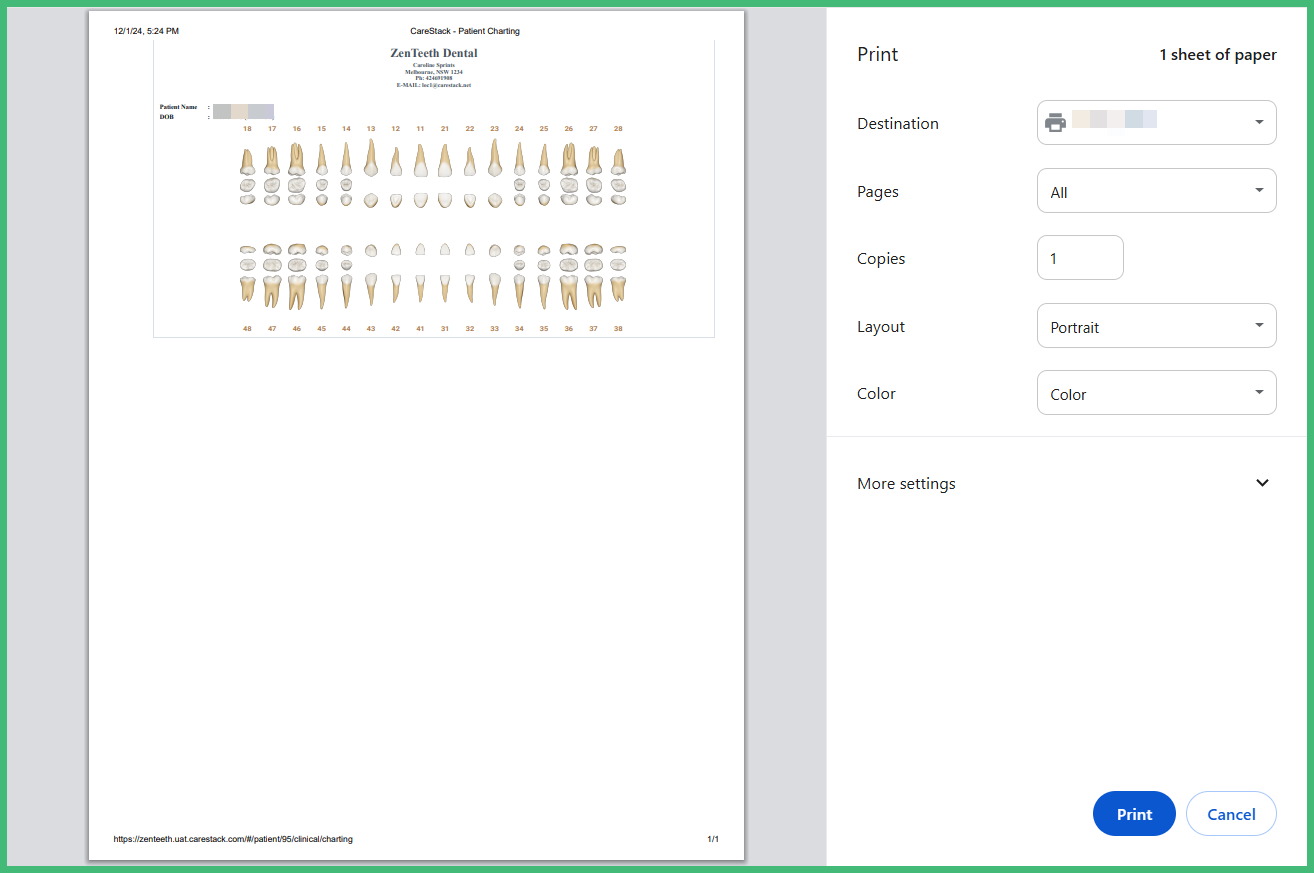Click the chevron next to More settings

pyautogui.click(x=1261, y=483)
